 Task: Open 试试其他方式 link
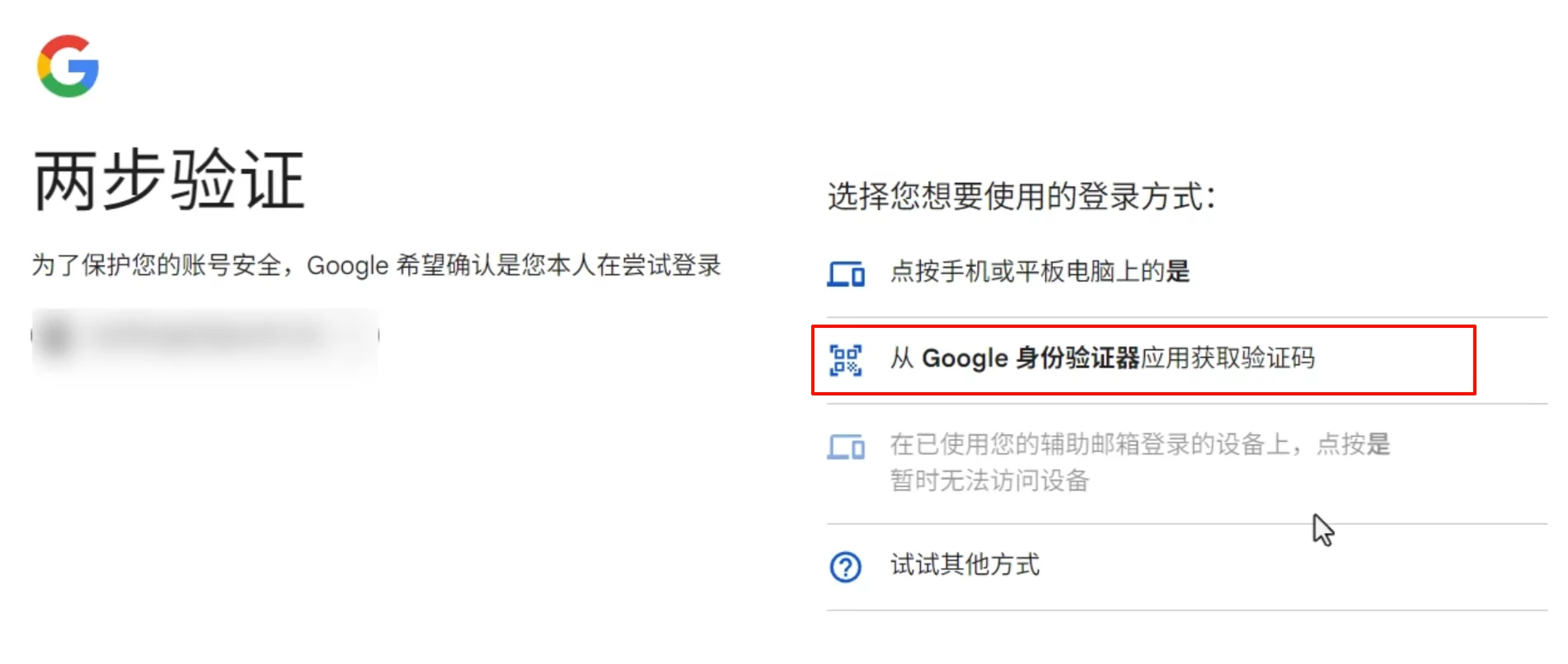(x=965, y=565)
